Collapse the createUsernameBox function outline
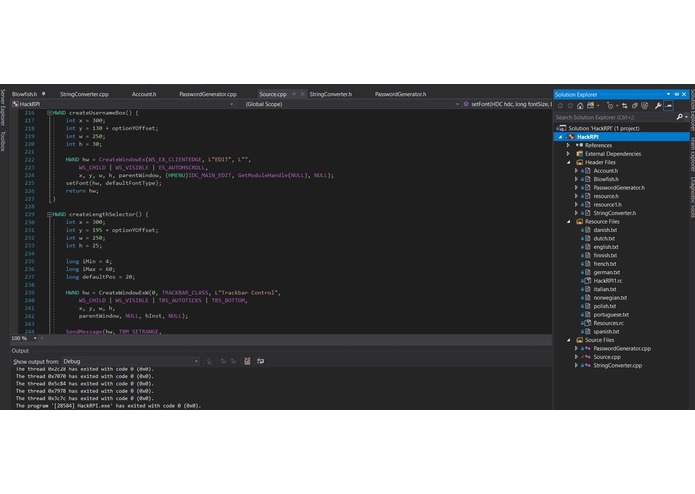The width and height of the screenshot is (695, 494). [50, 113]
